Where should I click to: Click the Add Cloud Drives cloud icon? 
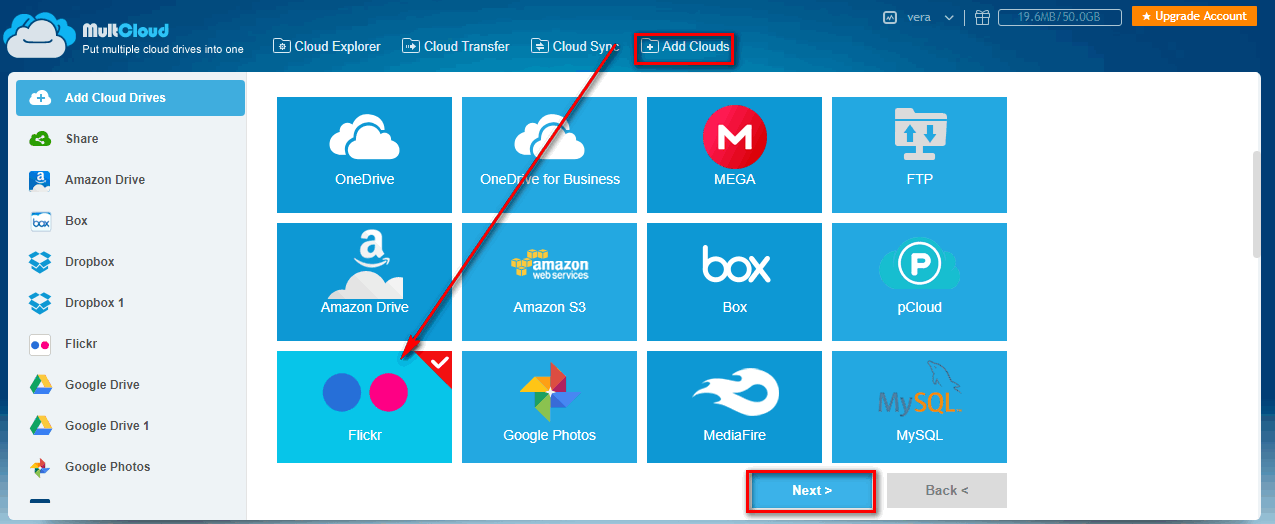click(x=40, y=98)
